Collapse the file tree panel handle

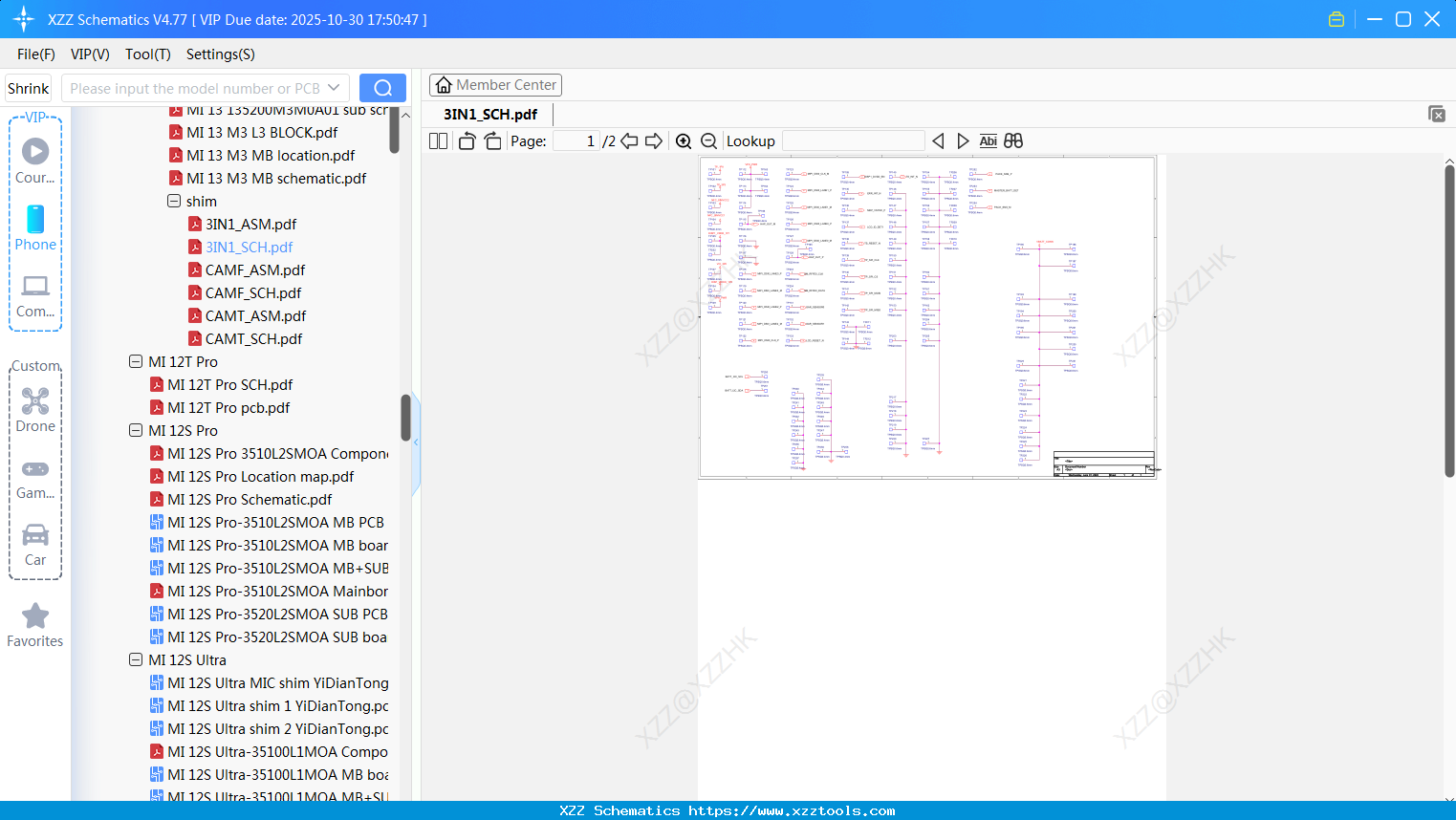416,442
